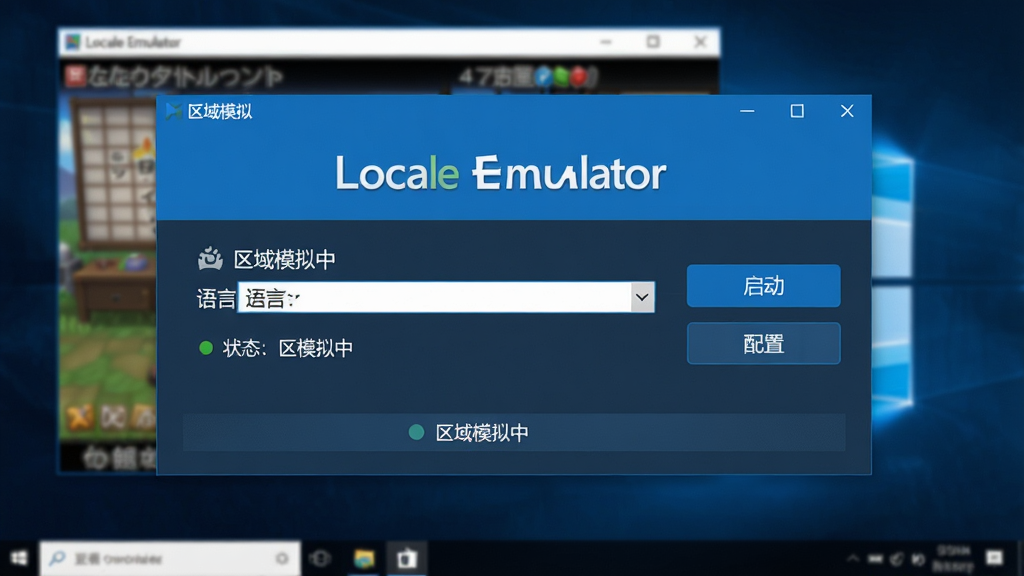Minimize the 区域模拟 window
Screen dimensions: 1024x576
(747, 111)
